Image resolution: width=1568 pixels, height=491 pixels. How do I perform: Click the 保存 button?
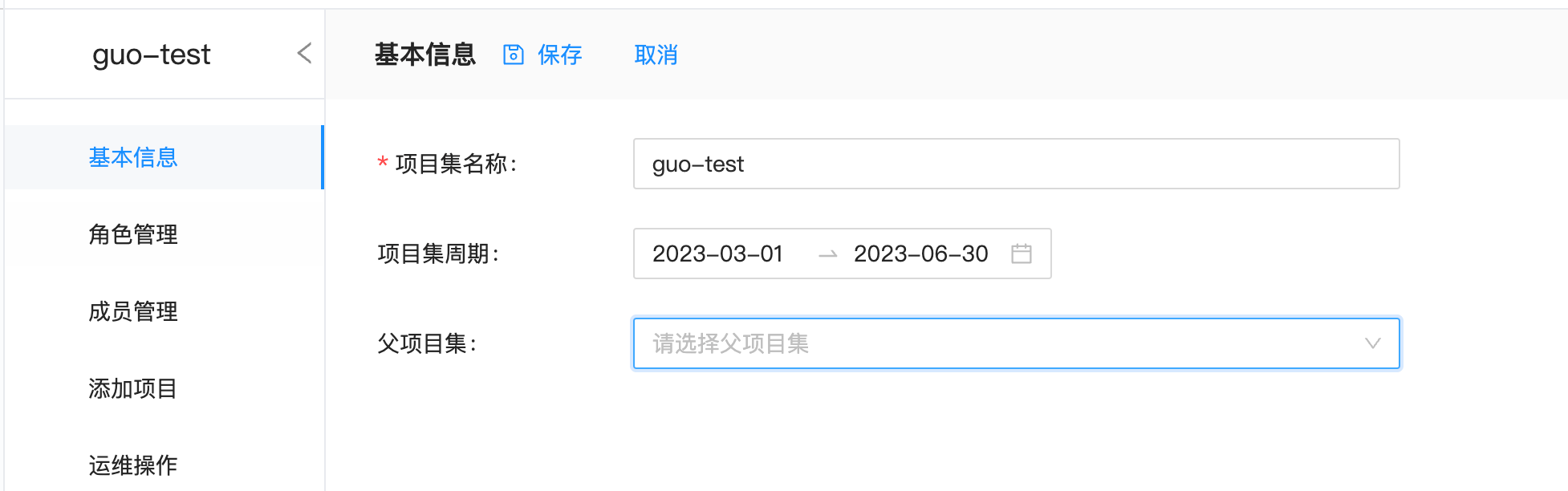pos(559,55)
